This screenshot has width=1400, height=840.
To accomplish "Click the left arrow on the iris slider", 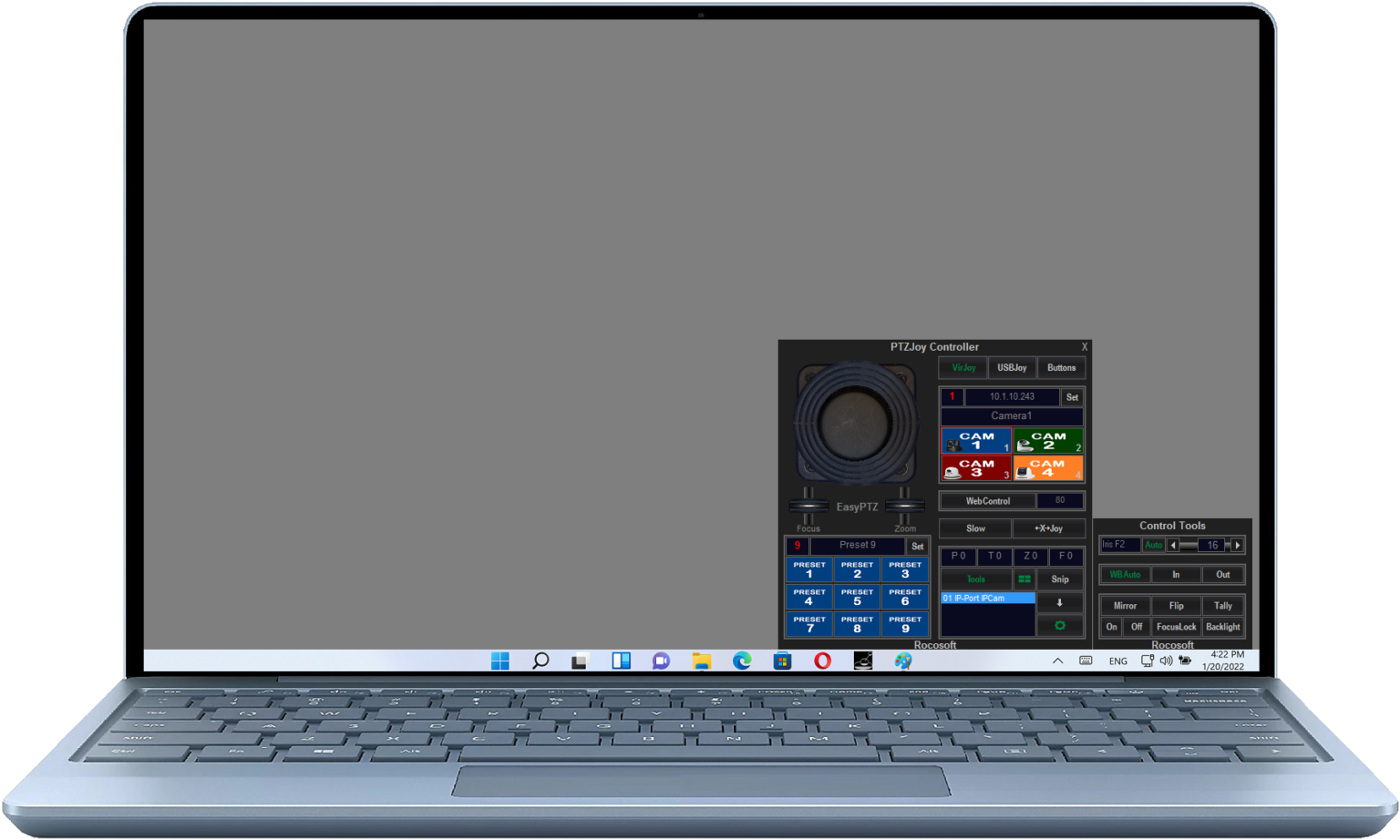I will (1172, 545).
